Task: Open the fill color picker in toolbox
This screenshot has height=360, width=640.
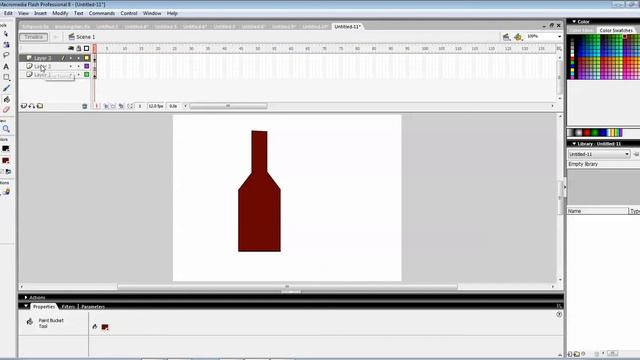Action: point(6,160)
